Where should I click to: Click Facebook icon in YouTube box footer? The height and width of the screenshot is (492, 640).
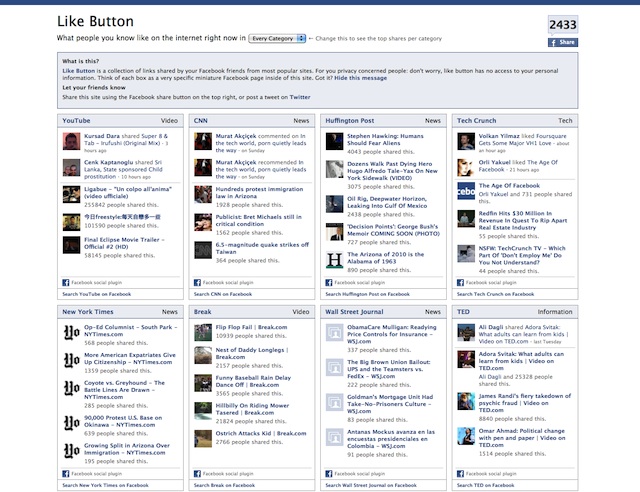(66, 283)
